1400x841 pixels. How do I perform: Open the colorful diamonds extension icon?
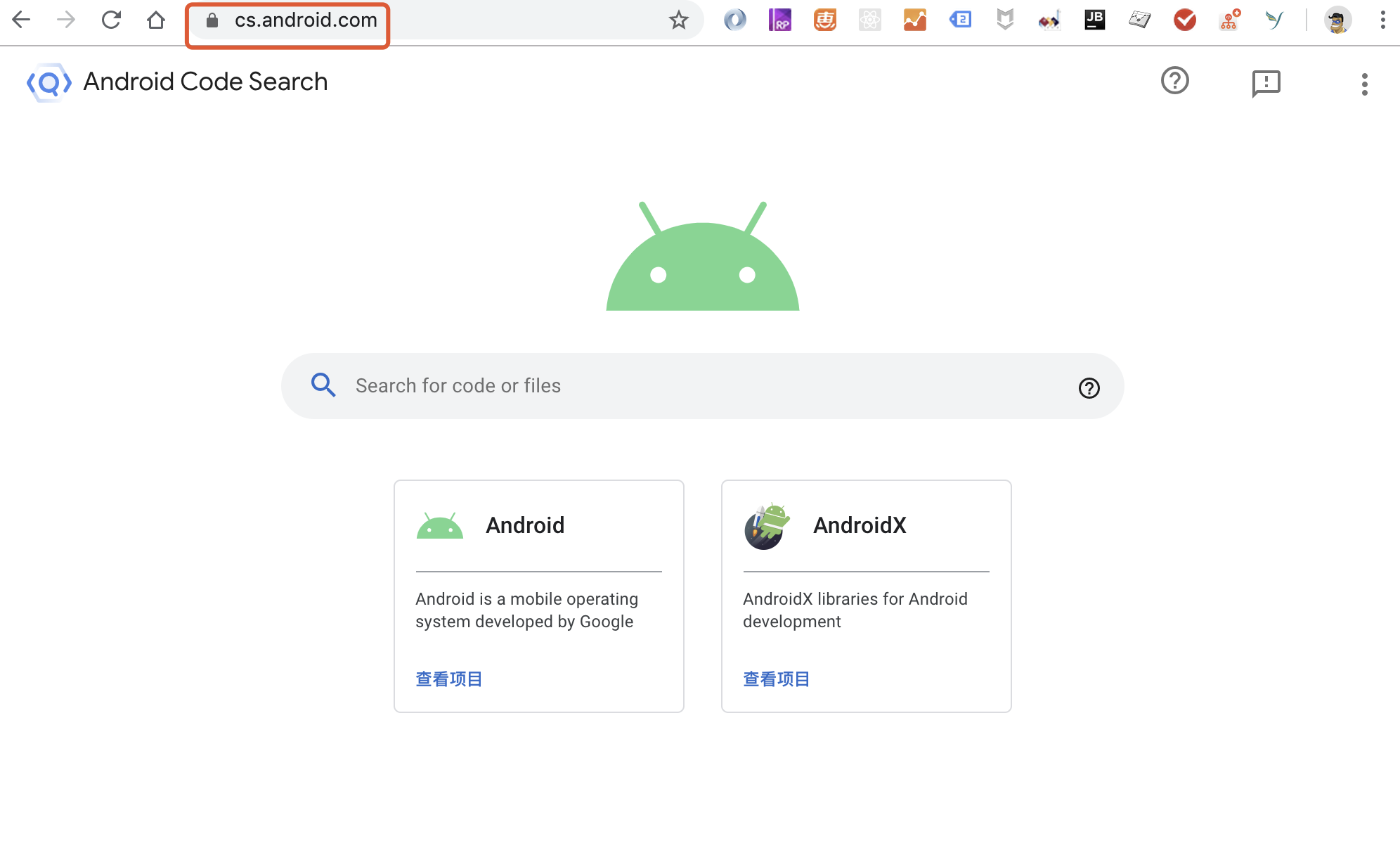tap(1050, 20)
